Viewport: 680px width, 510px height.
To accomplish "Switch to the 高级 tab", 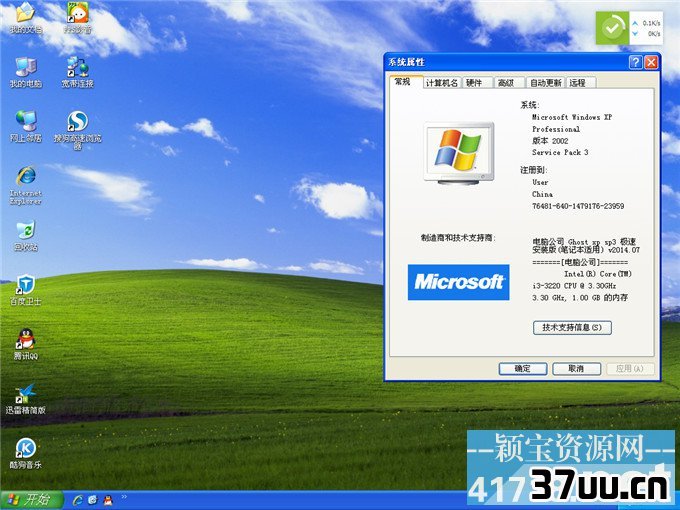I will point(509,83).
